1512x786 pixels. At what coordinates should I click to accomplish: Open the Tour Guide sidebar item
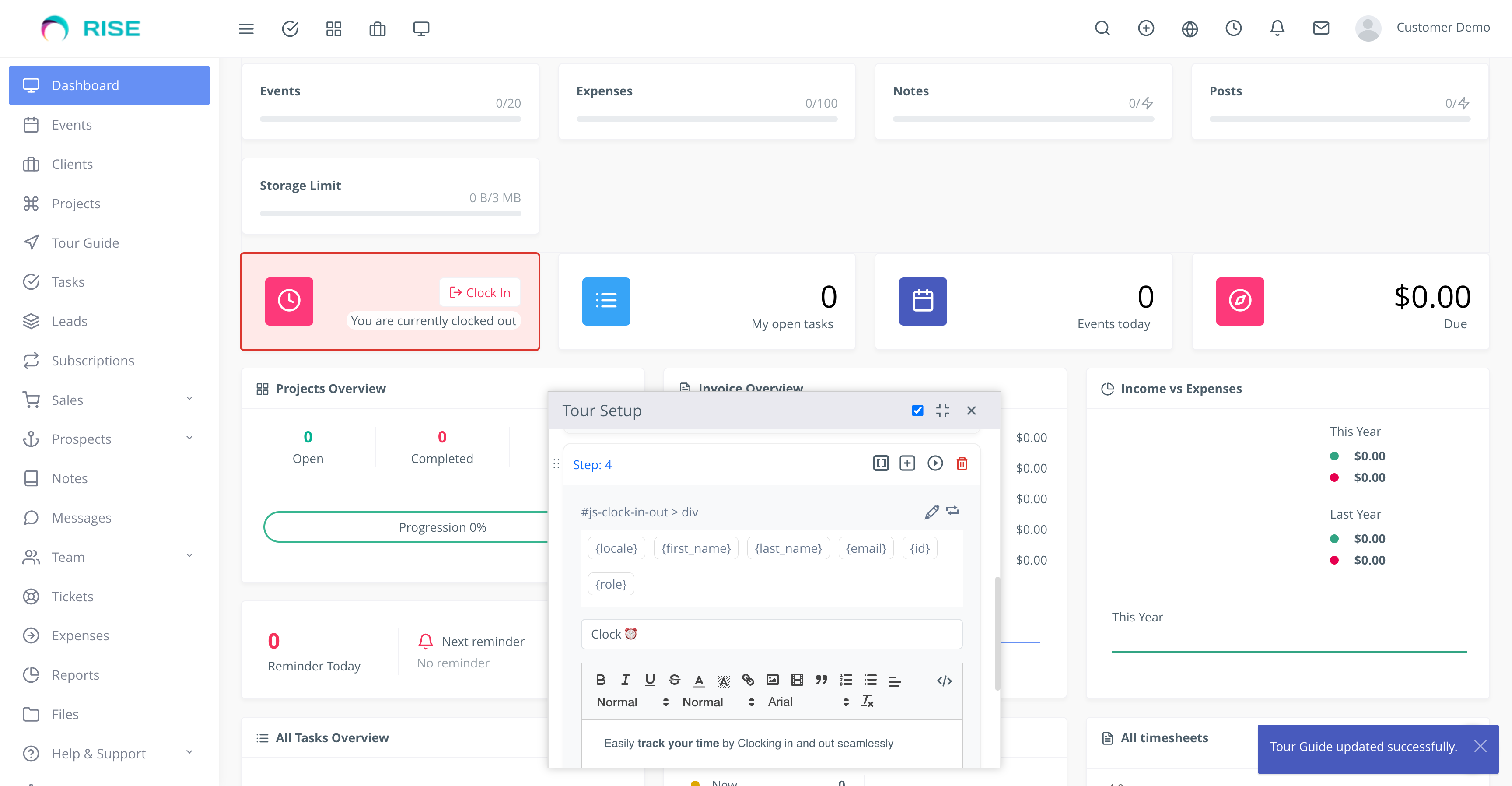tap(85, 242)
